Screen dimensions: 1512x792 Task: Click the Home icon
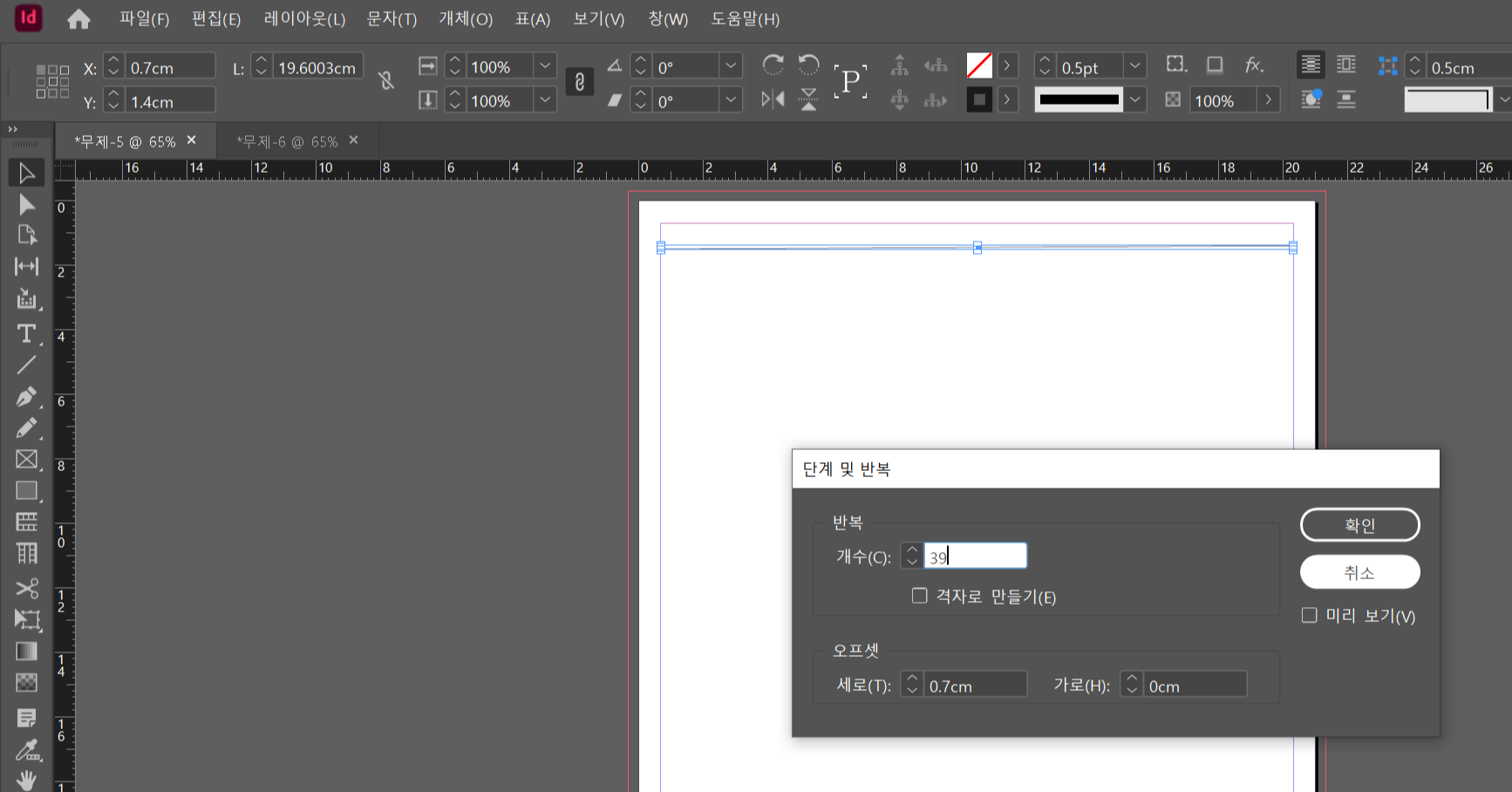tap(78, 19)
